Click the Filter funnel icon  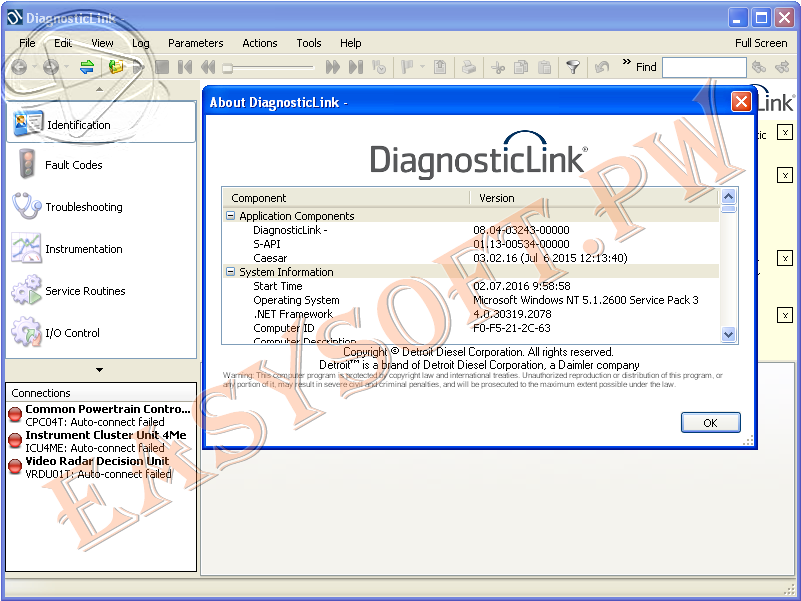tap(573, 67)
